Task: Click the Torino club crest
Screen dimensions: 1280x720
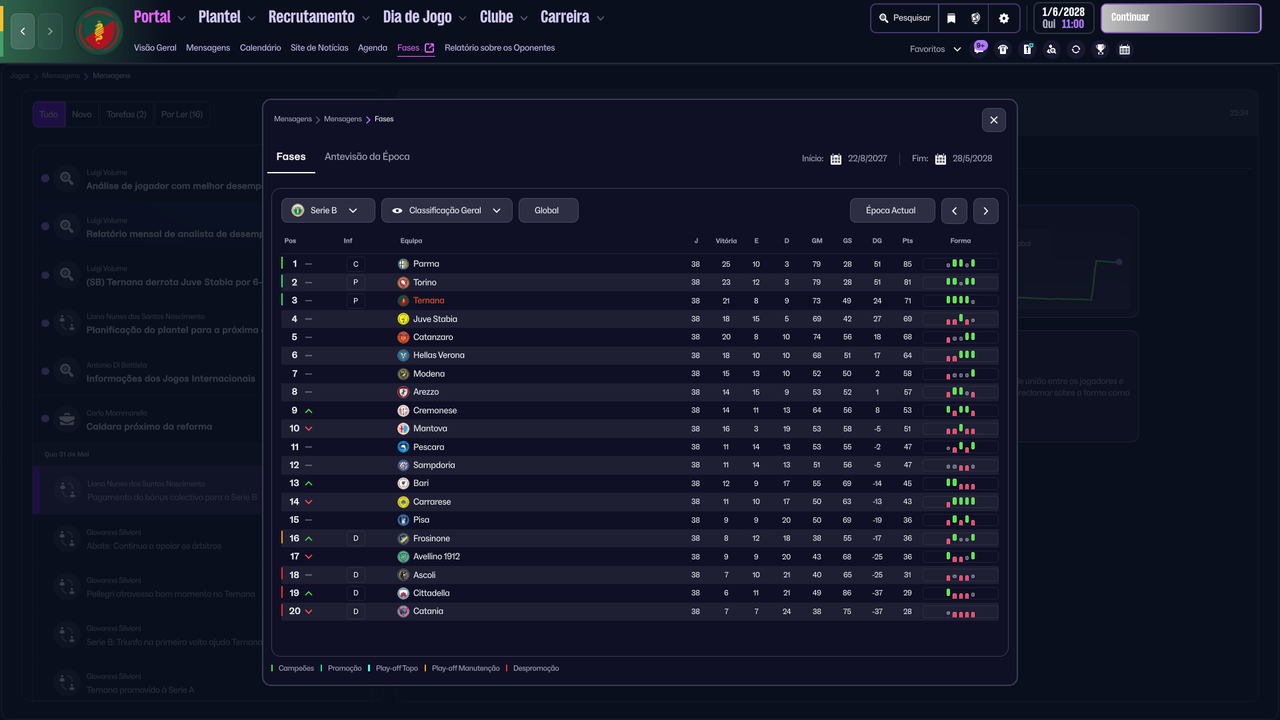Action: click(x=403, y=282)
